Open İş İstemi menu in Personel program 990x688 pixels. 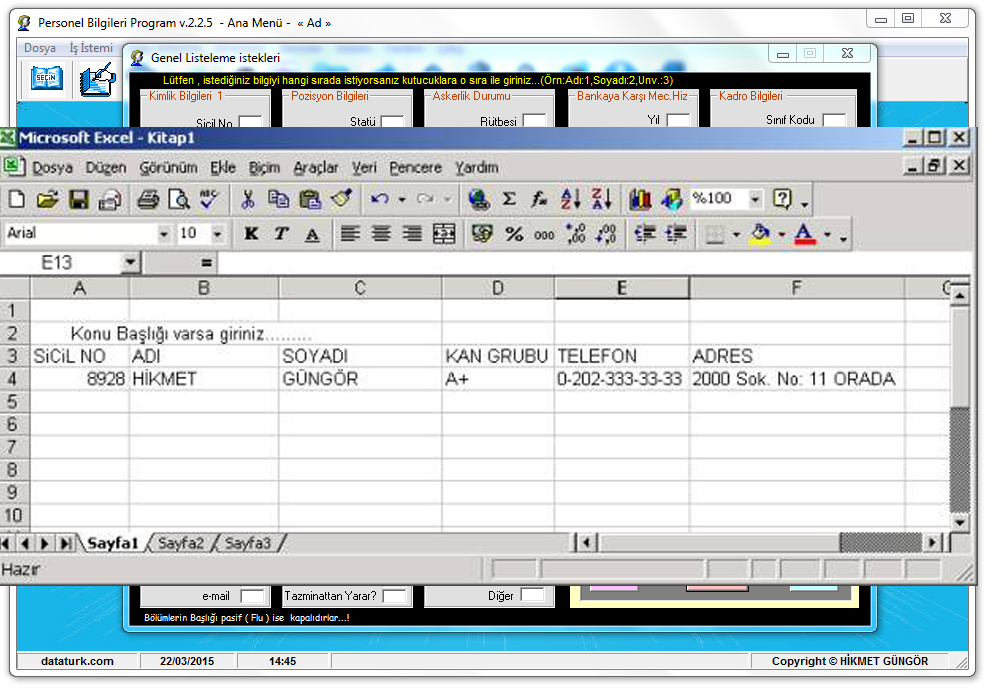point(91,47)
